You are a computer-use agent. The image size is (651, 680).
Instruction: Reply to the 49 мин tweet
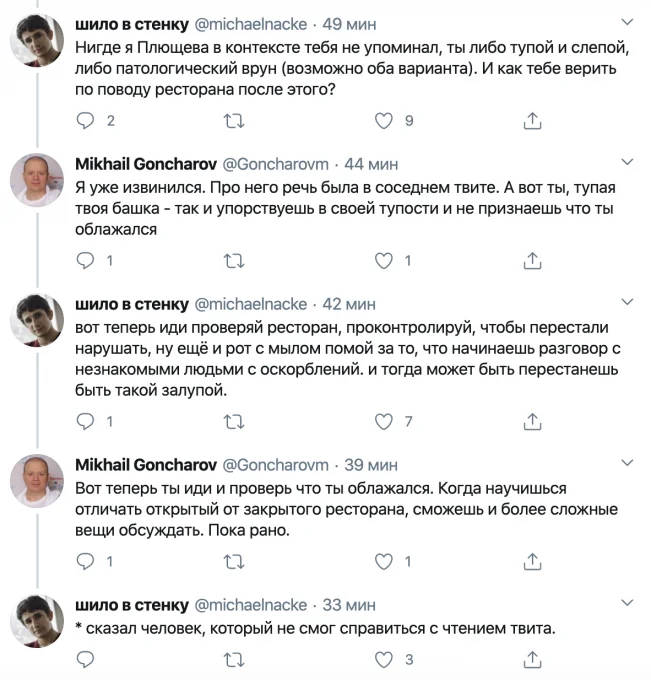point(85,121)
